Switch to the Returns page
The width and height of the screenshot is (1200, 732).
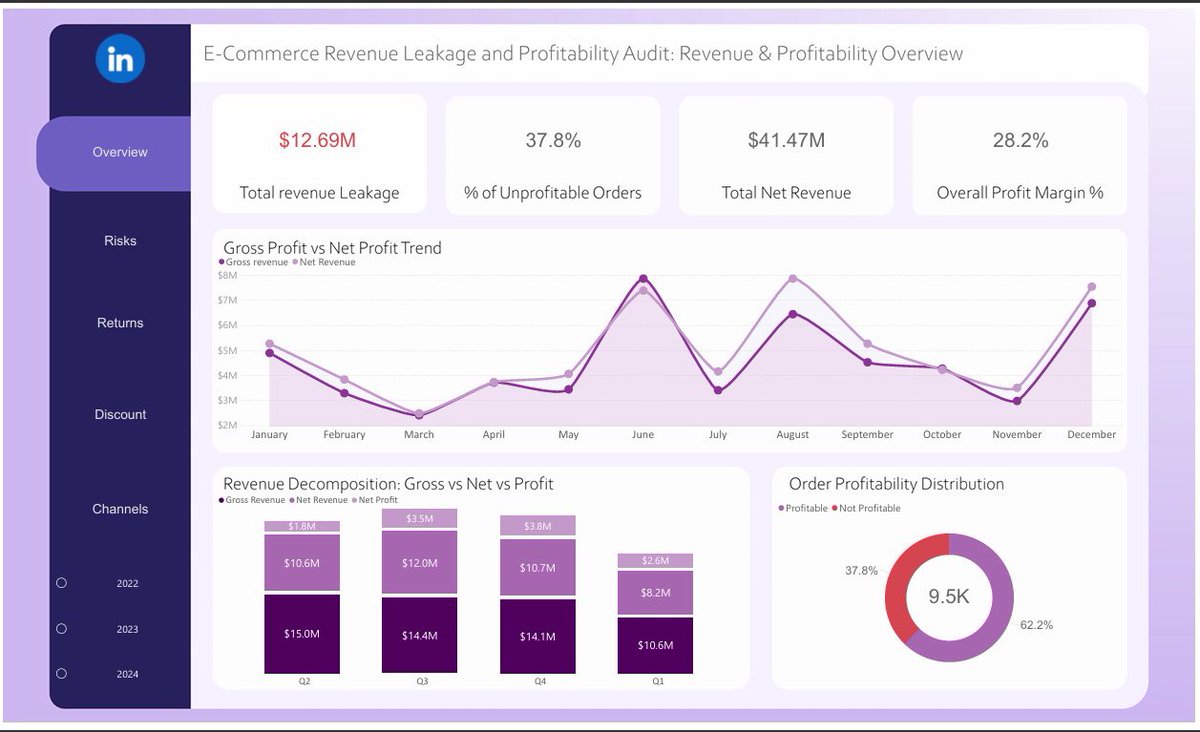click(x=120, y=323)
